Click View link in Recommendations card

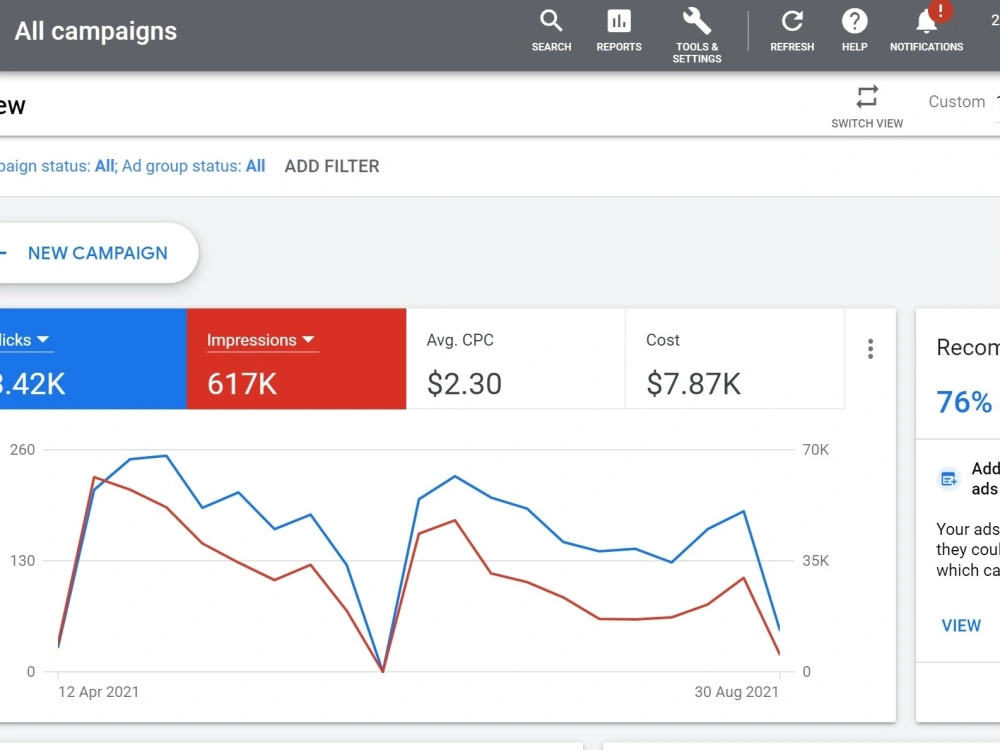tap(960, 626)
